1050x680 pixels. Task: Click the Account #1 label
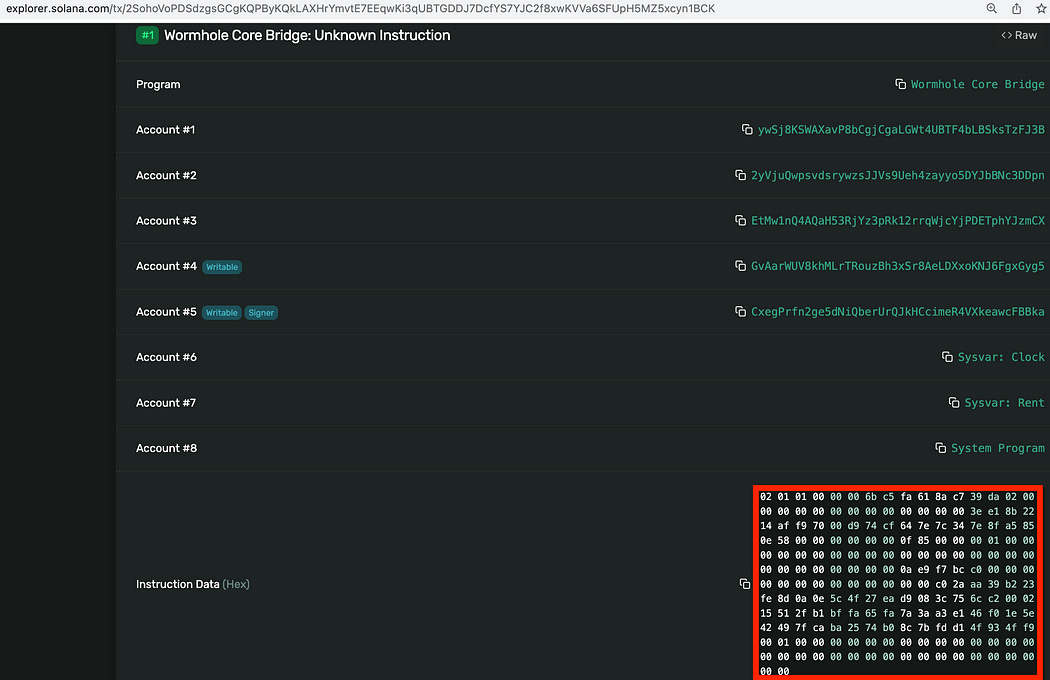point(165,130)
